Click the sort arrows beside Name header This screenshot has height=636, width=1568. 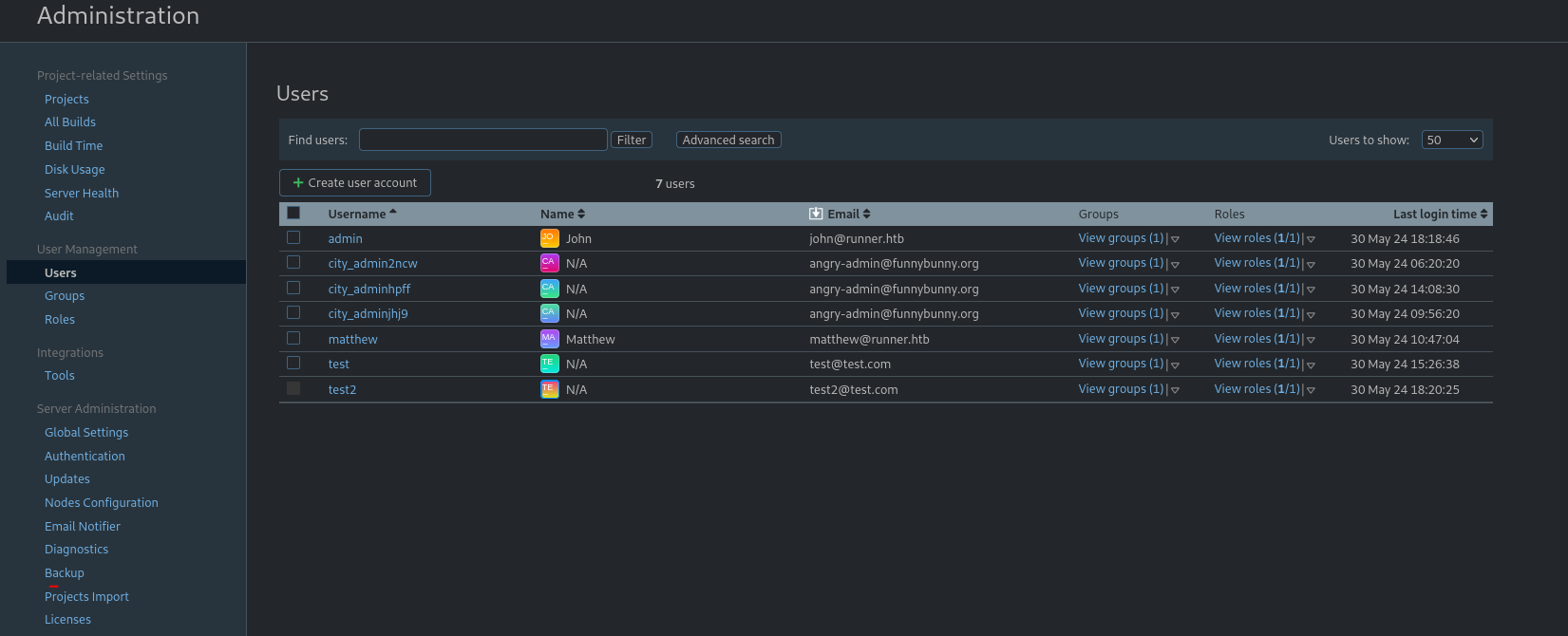pos(581,214)
